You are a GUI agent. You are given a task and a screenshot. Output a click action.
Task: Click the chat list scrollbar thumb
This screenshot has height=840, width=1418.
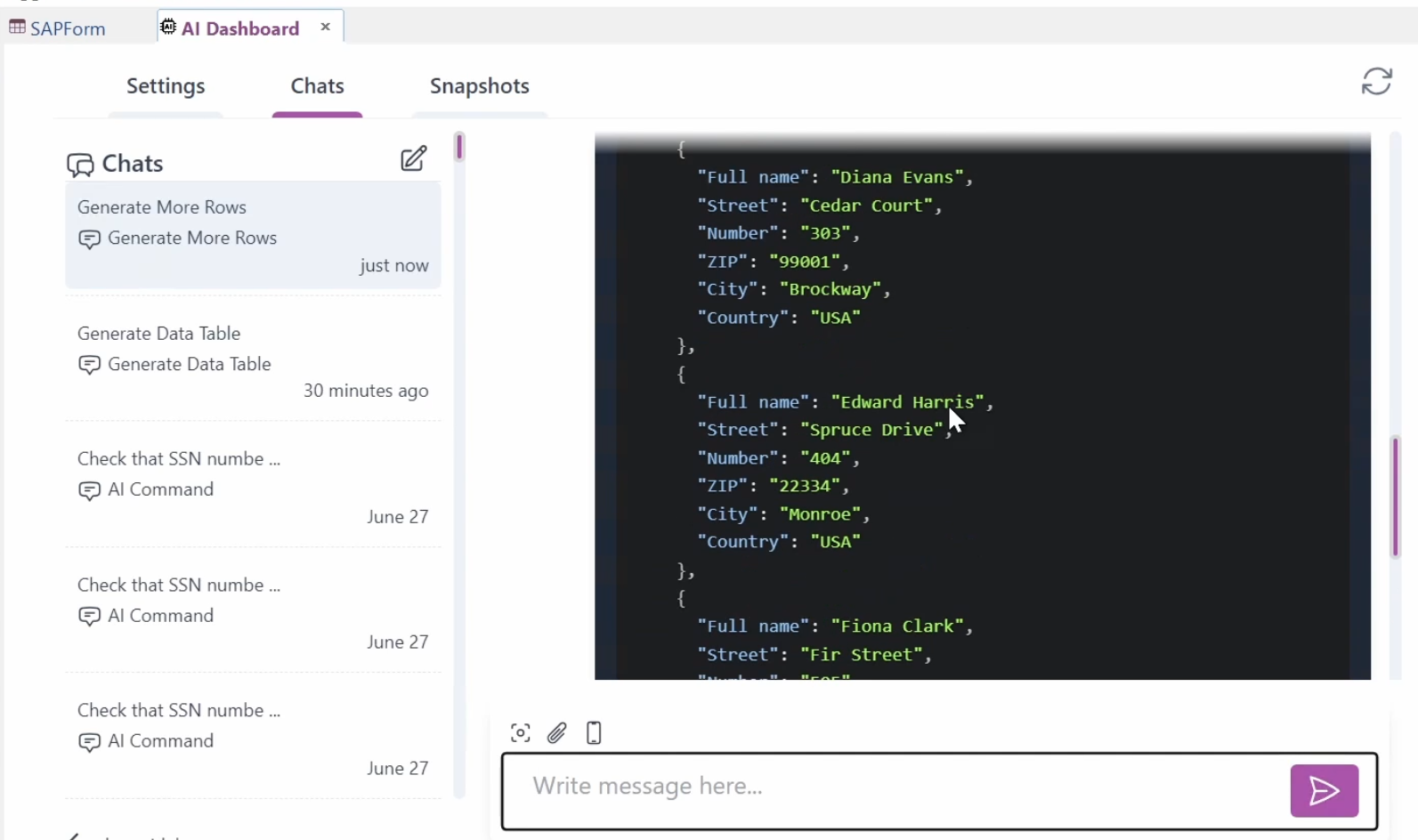click(459, 146)
